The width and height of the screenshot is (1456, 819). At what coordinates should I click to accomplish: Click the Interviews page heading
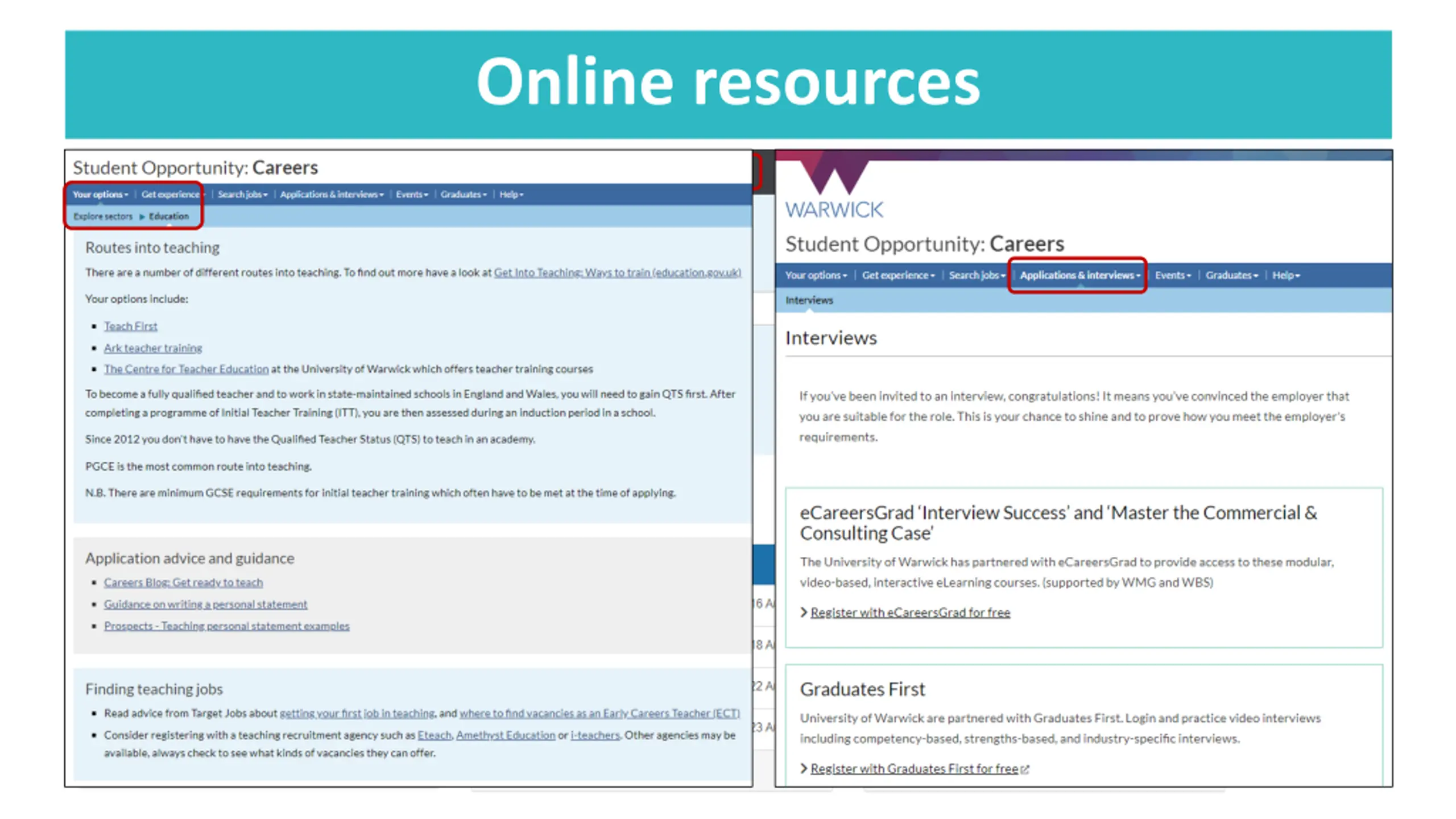[831, 338]
